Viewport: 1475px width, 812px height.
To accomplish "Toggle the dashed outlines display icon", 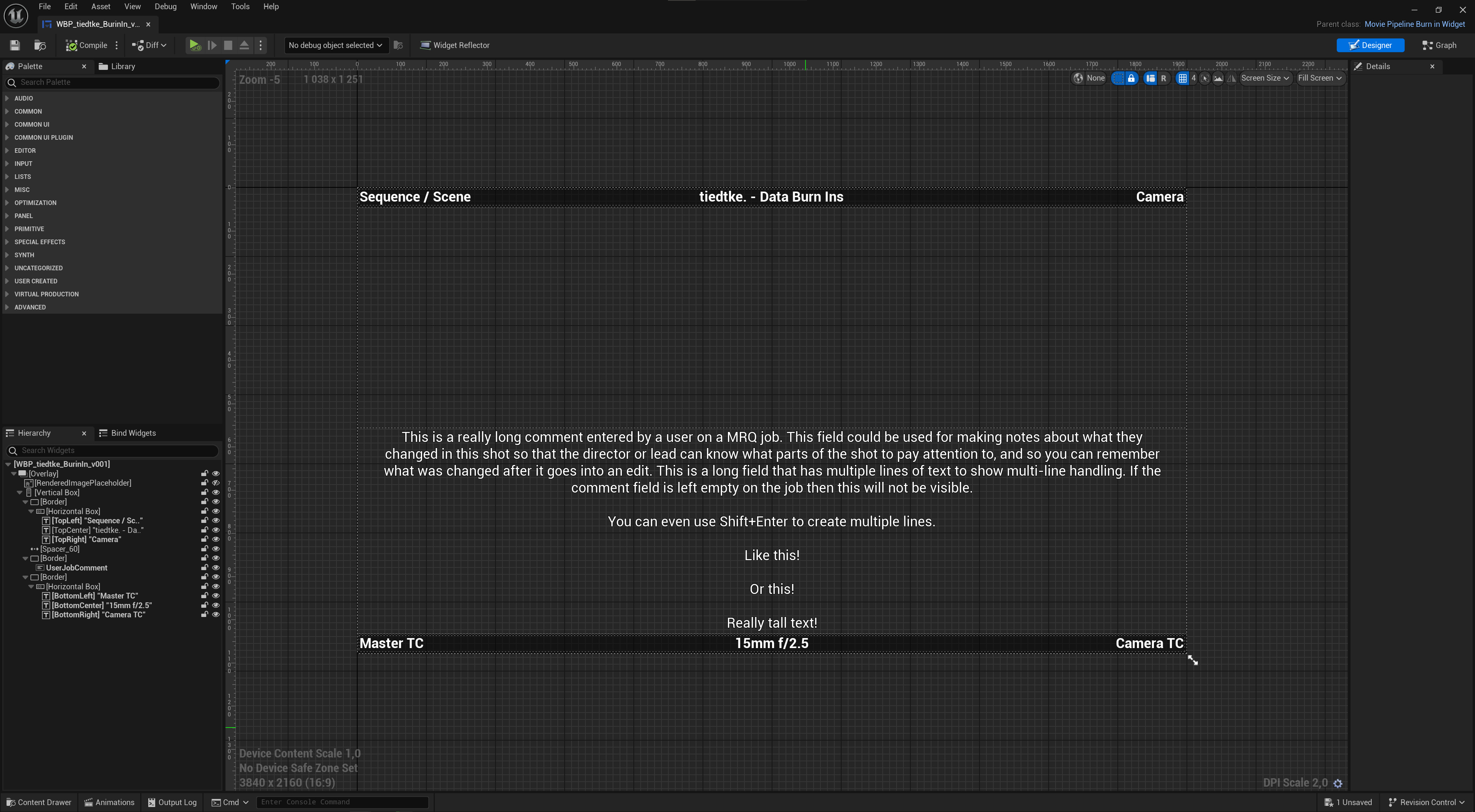I will tap(1118, 78).
